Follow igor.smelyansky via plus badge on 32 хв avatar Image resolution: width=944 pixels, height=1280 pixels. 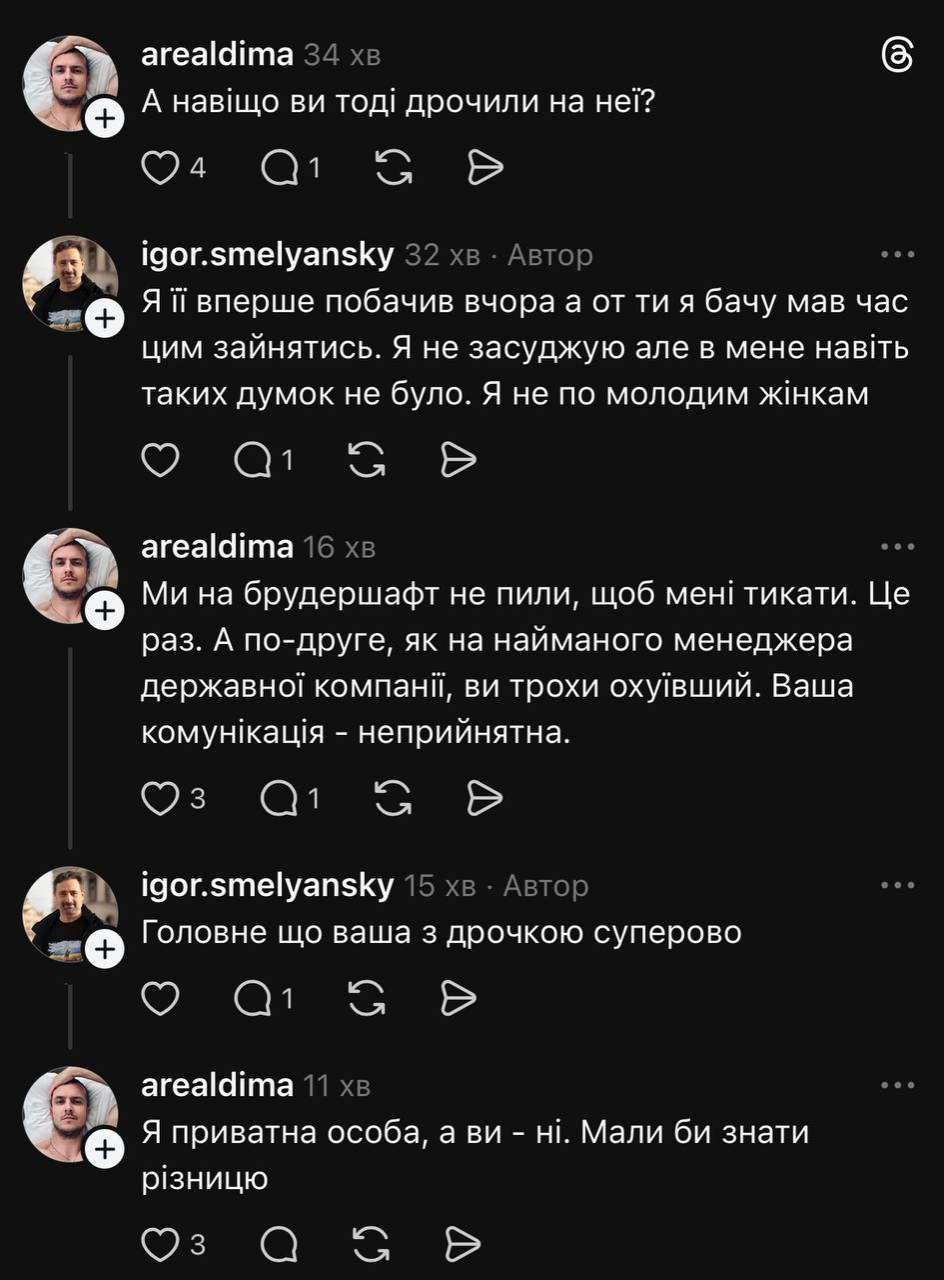click(x=104, y=319)
